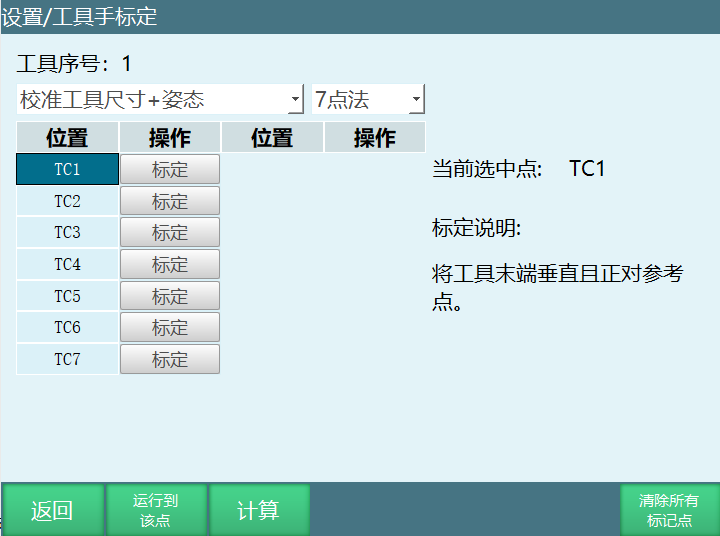Viewport: 720px width, 536px height.
Task: Click the 返回 back button
Action: click(x=52, y=510)
